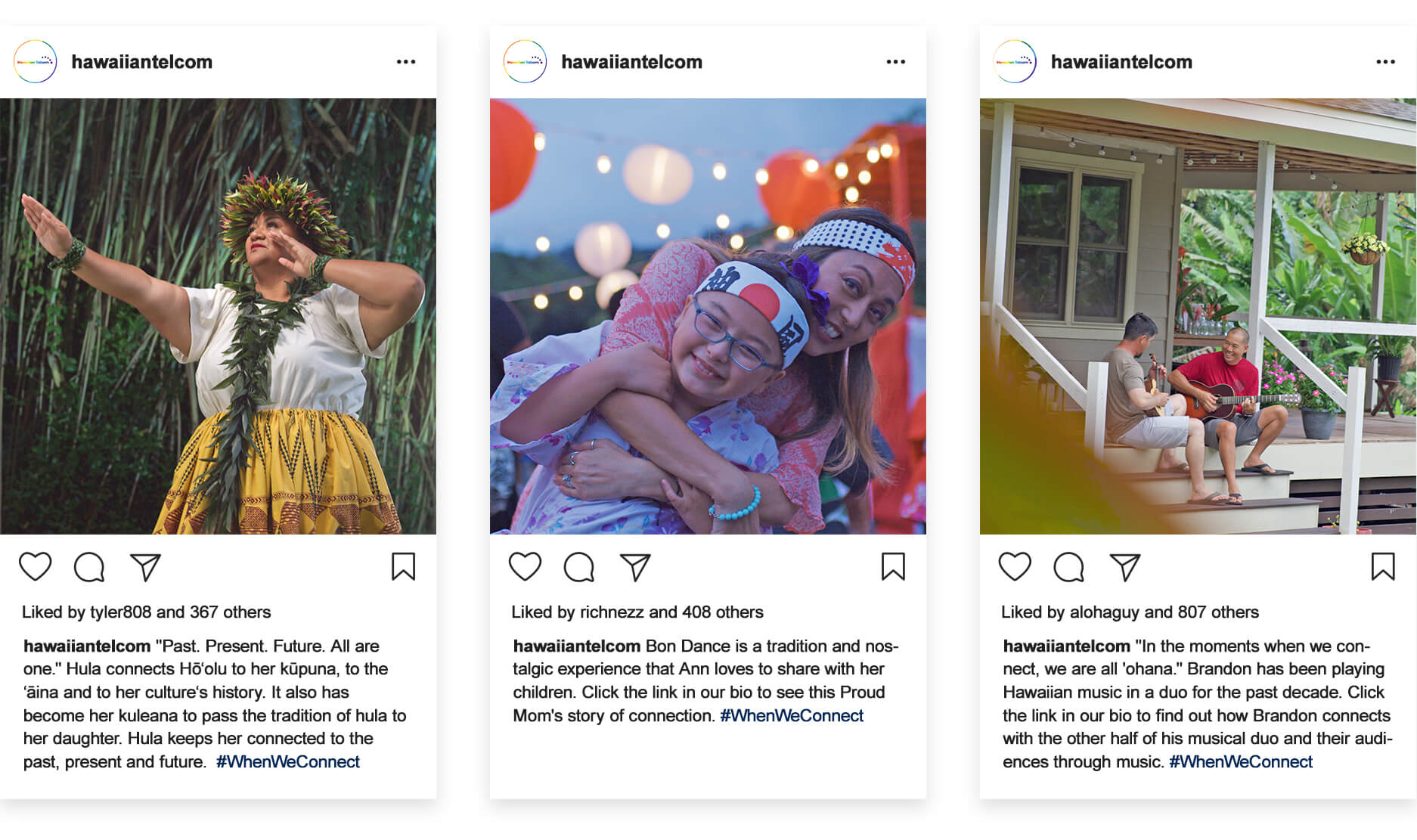Bookmark the hula dancer post
This screenshot has width=1417, height=840.
(403, 566)
